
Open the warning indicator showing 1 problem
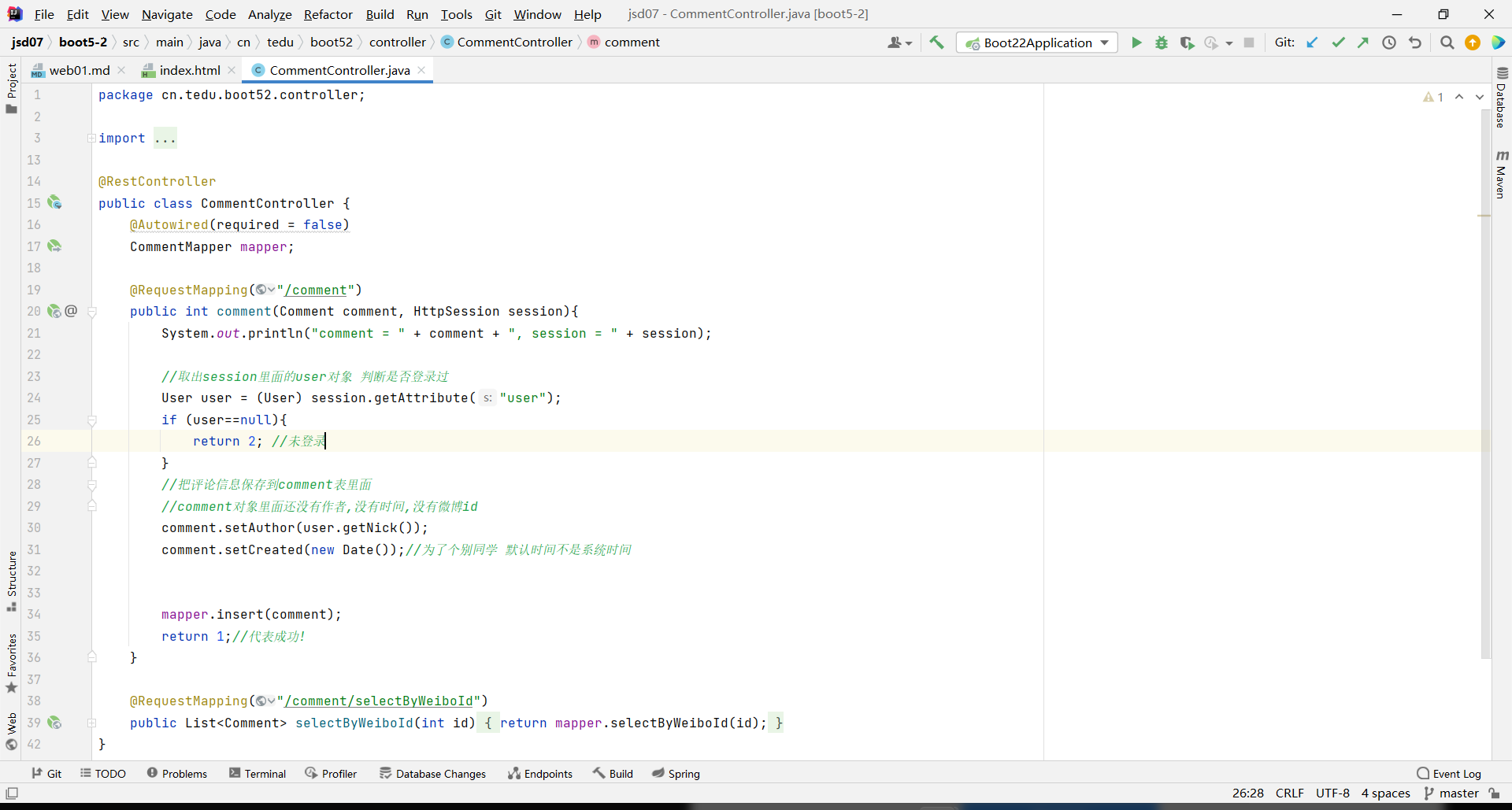point(1433,97)
